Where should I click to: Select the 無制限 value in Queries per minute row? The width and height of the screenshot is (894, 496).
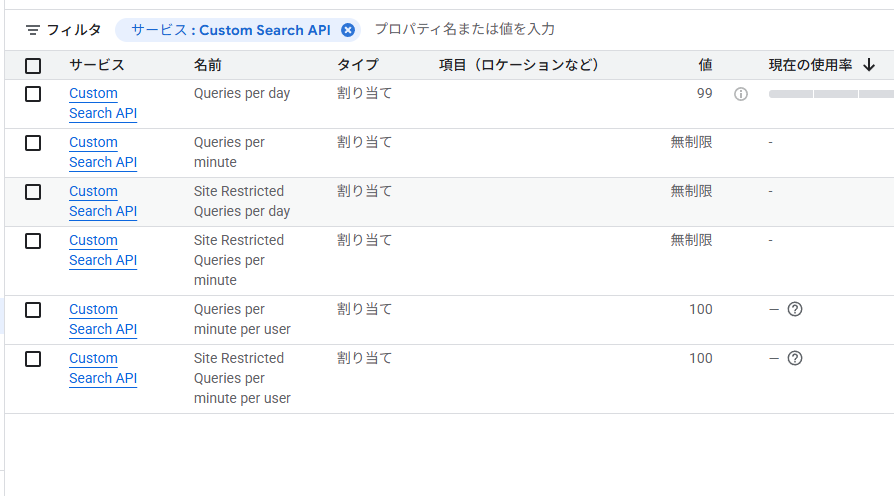692,142
